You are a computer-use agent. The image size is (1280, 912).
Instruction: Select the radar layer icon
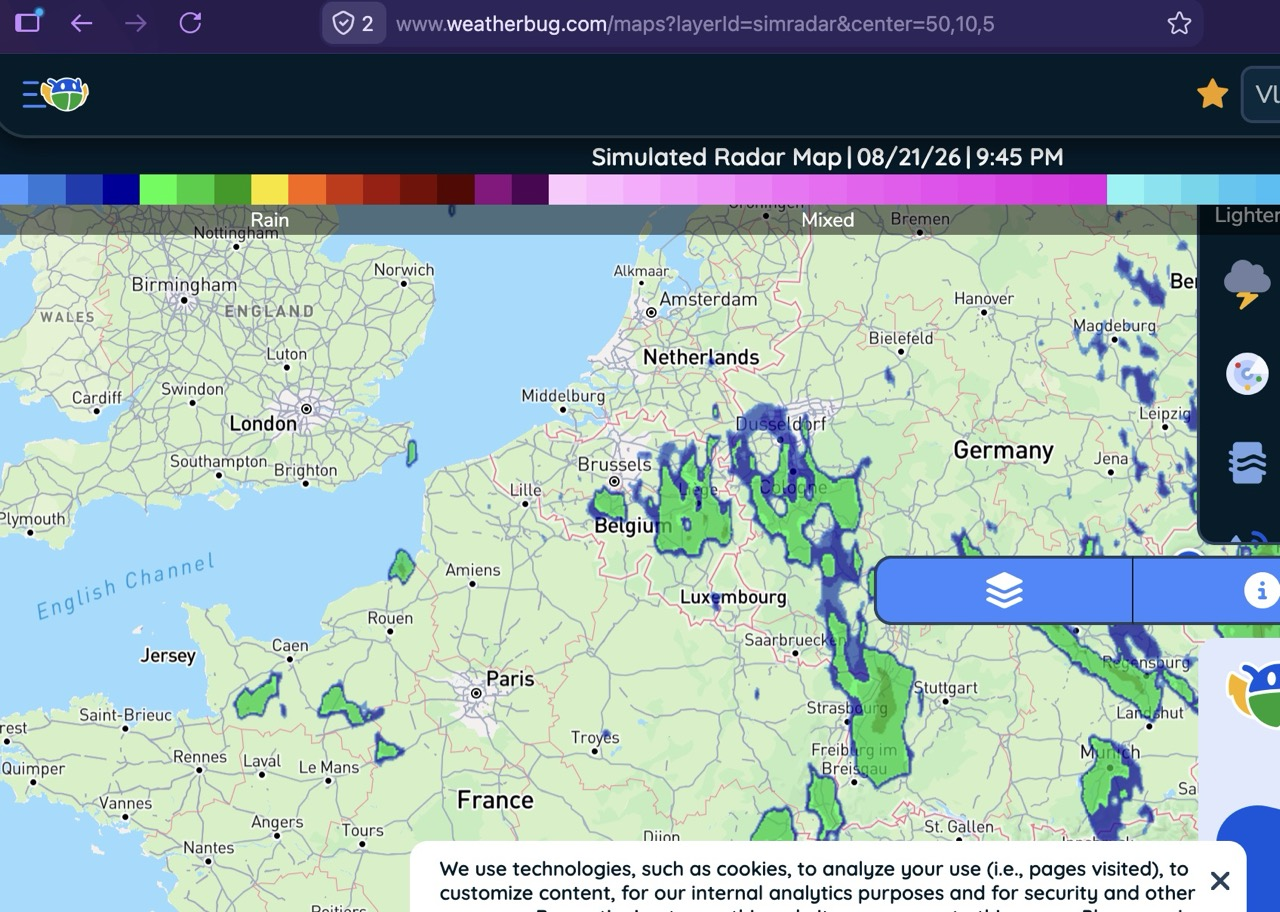coord(1247,374)
